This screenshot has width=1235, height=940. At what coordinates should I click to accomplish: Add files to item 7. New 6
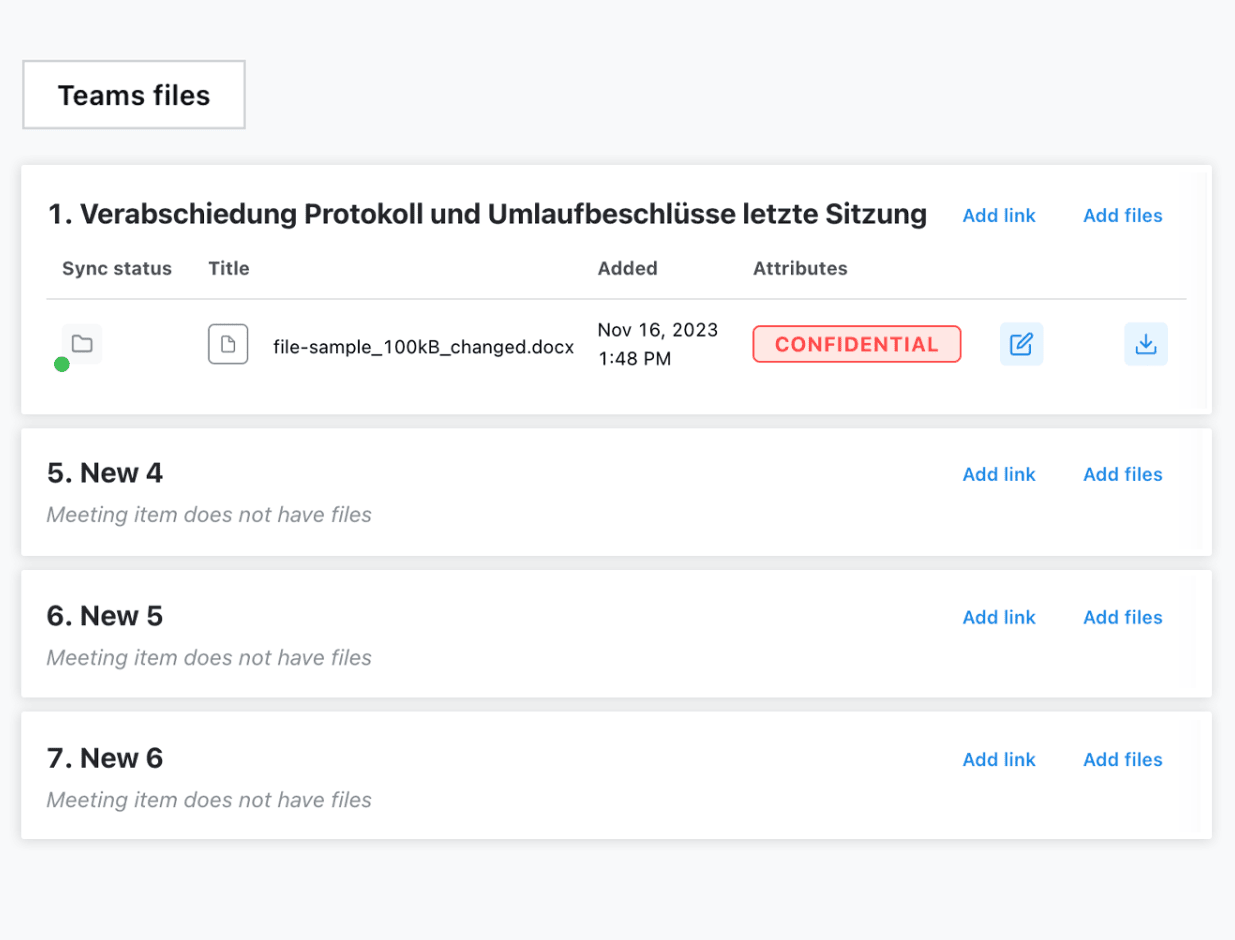(1122, 760)
